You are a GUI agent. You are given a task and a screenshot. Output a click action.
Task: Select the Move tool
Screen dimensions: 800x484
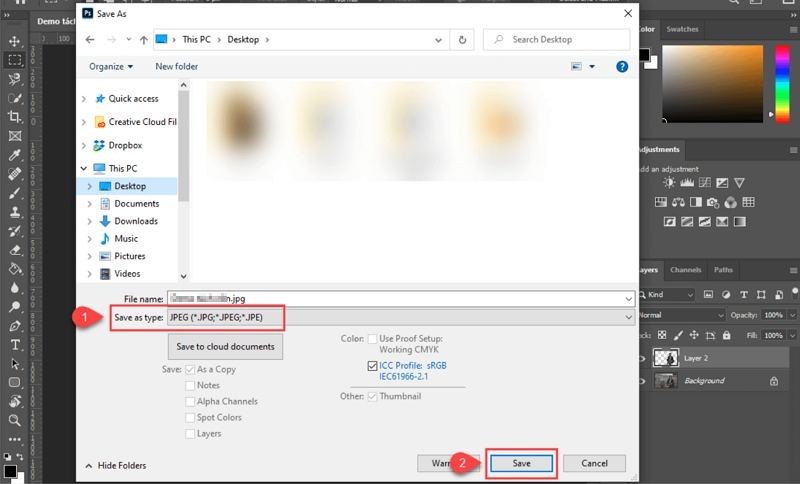coord(15,42)
